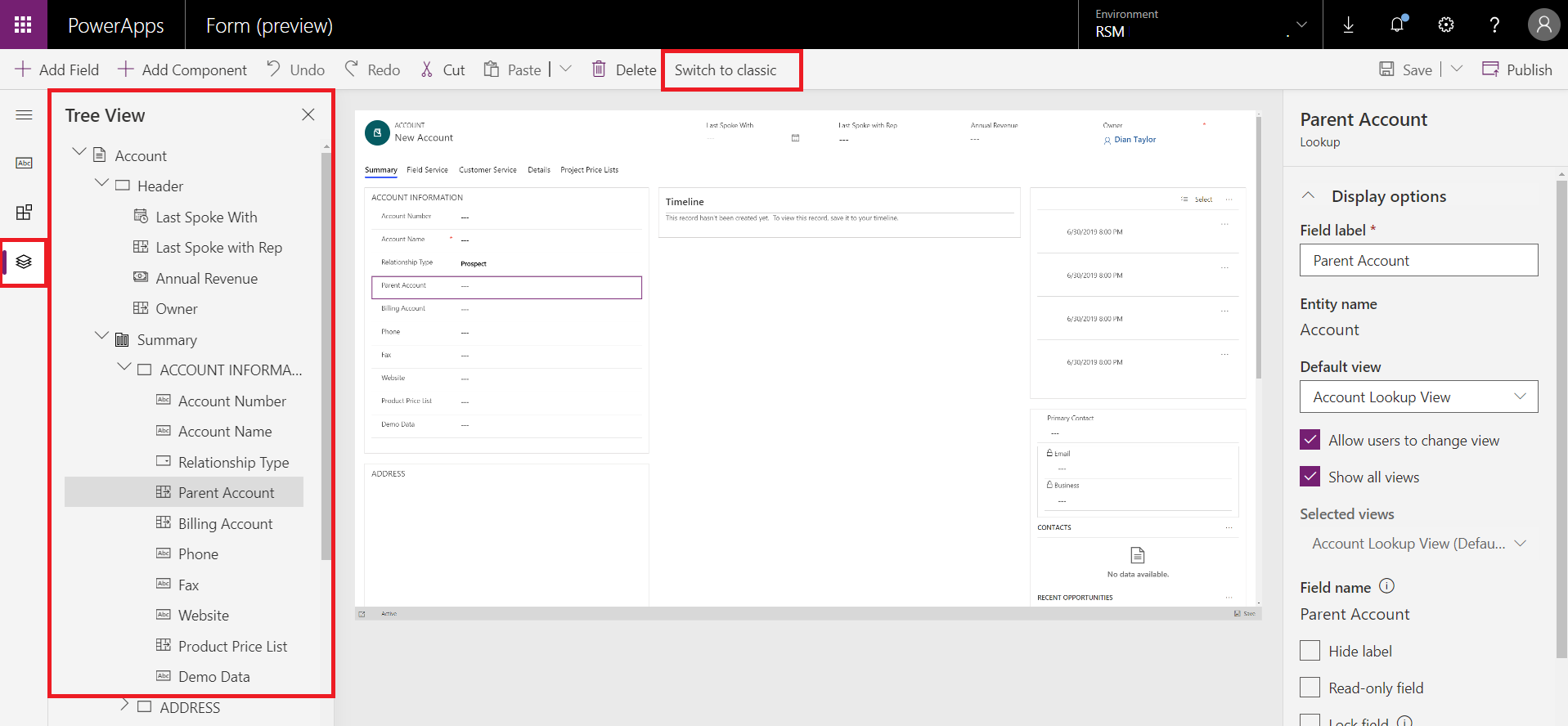This screenshot has height=726, width=1568.
Task: Toggle the Show all views checkbox
Action: [x=1310, y=477]
